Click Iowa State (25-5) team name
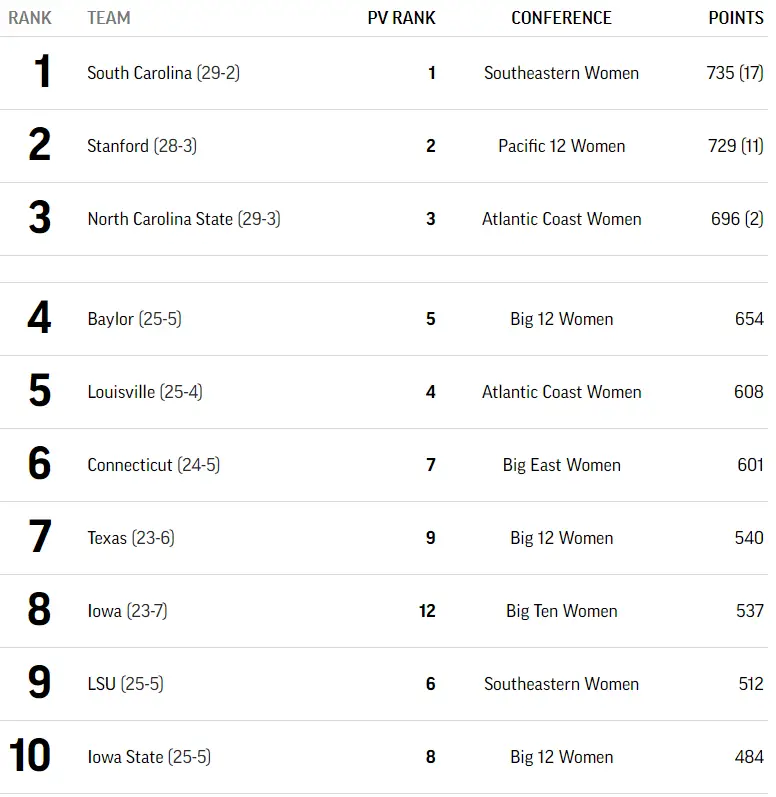This screenshot has width=776, height=797. coord(149,757)
